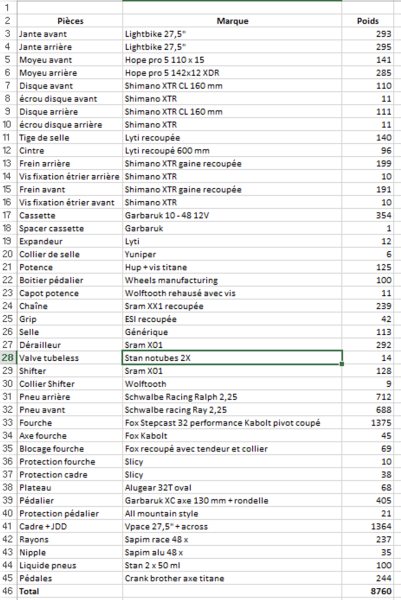The width and height of the screenshot is (401, 600).
Task: Select cell 'Hope pro 5 110 x 15'
Action: (232, 60)
